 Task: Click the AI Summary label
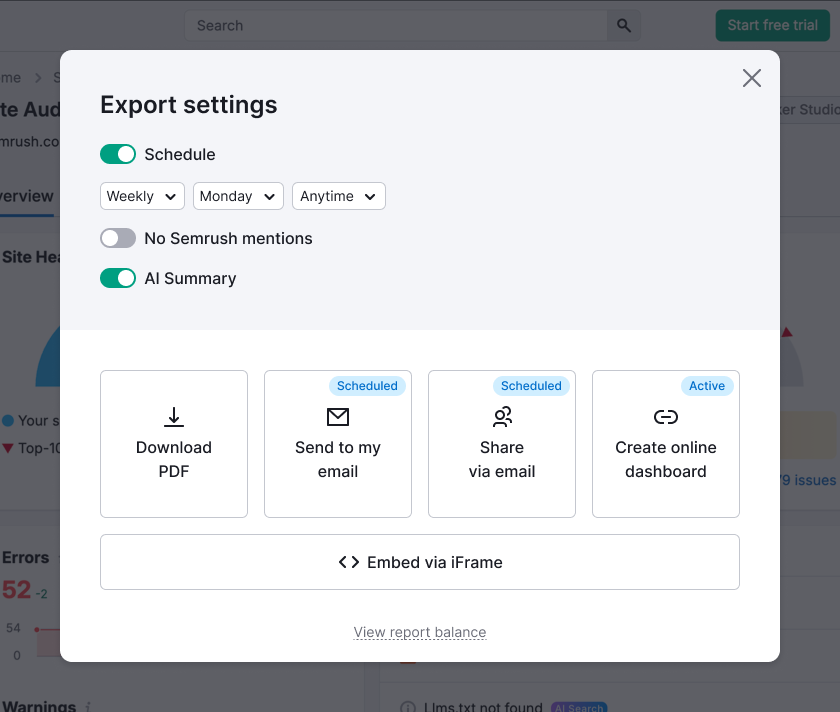(x=190, y=278)
